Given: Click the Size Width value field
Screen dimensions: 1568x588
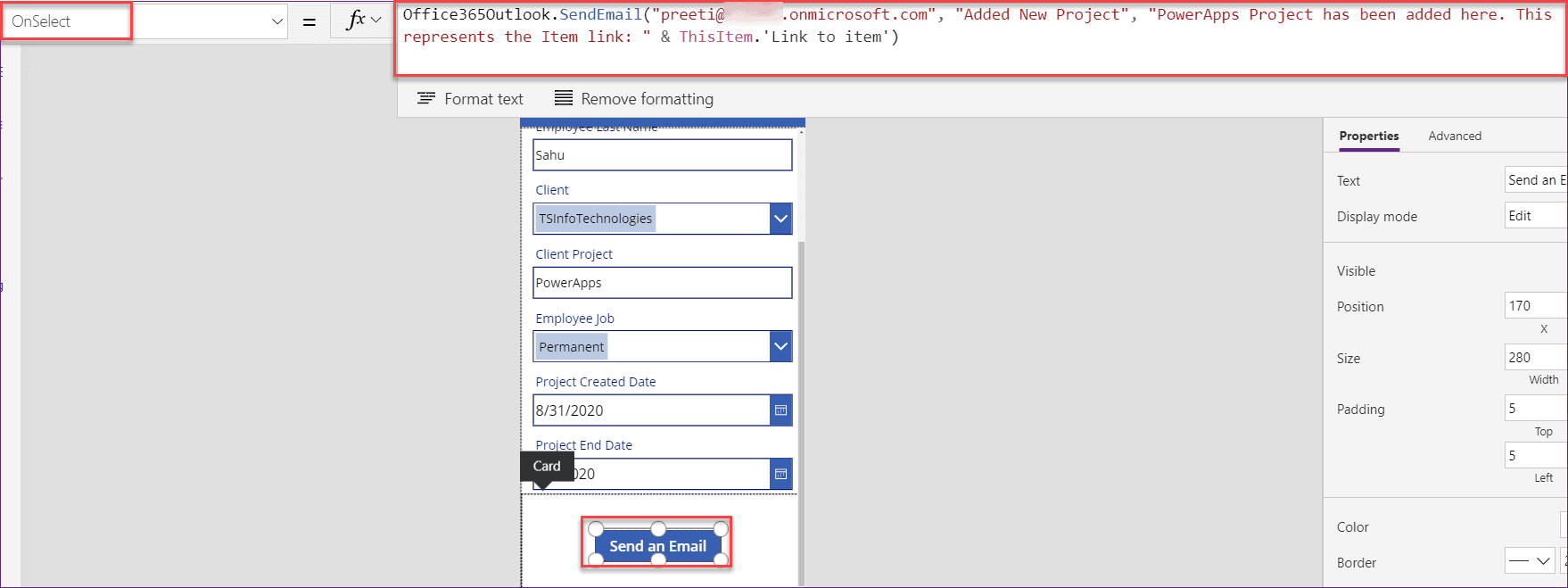Looking at the screenshot, I should pos(1534,358).
